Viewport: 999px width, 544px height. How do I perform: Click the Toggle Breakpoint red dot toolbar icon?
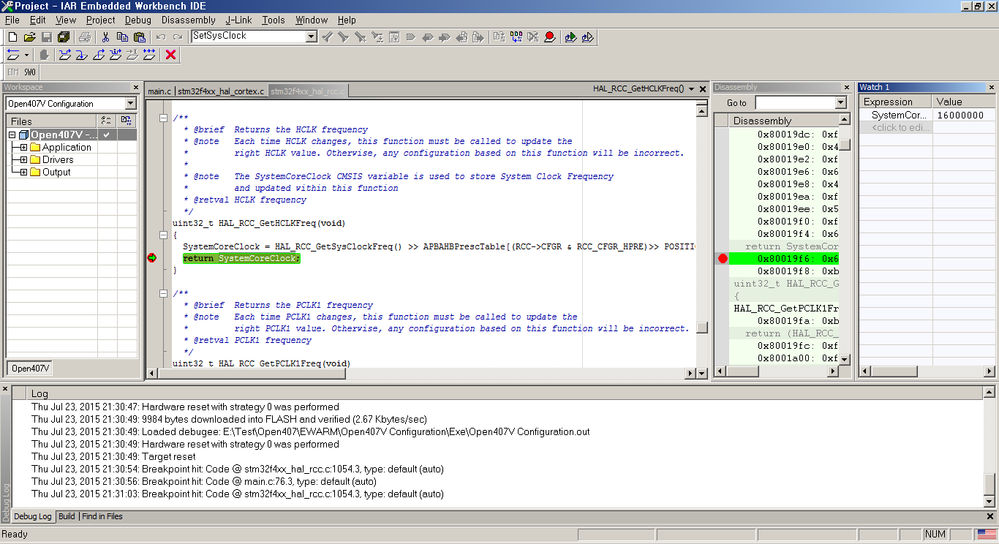(x=550, y=37)
